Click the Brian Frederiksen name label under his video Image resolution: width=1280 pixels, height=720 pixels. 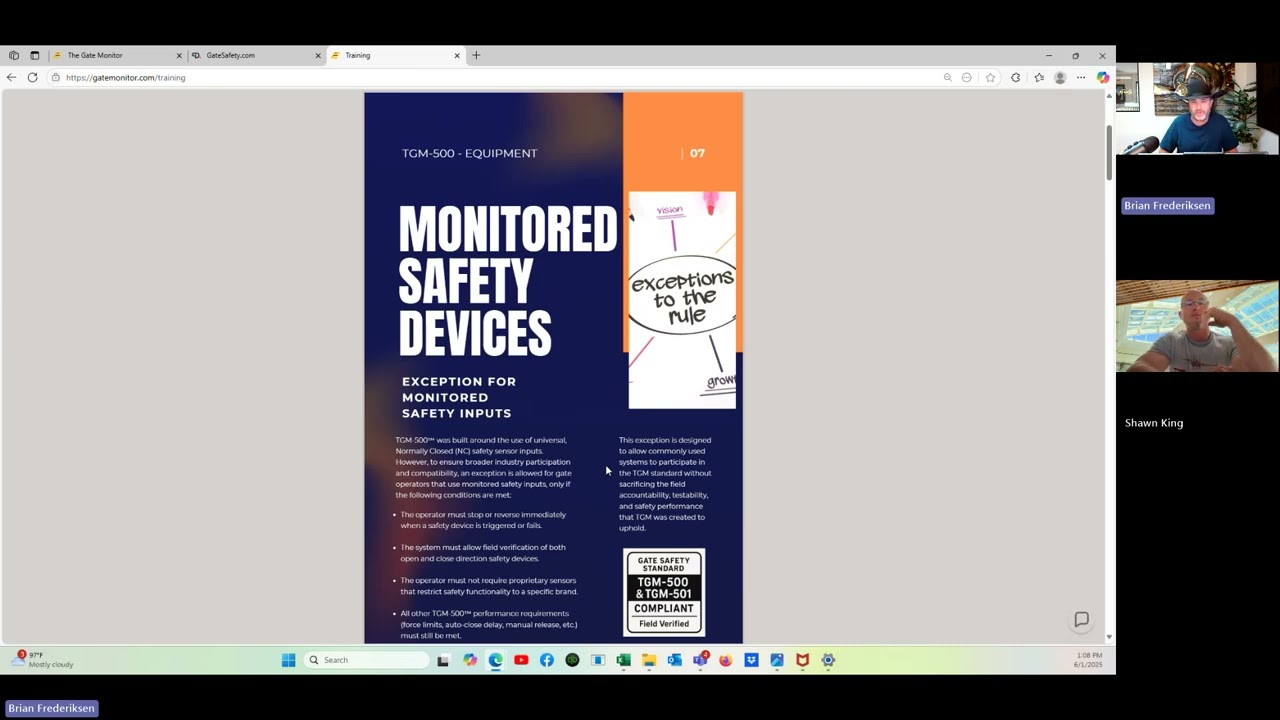tap(1167, 205)
